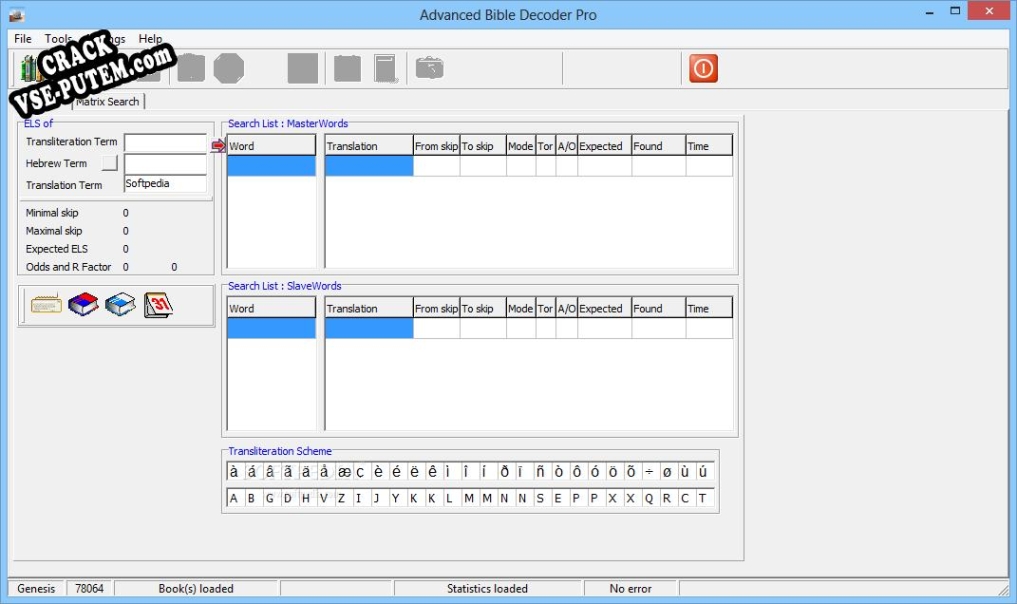1017x604 pixels.
Task: Click the Book(s) loaded status text
Action: [x=196, y=588]
